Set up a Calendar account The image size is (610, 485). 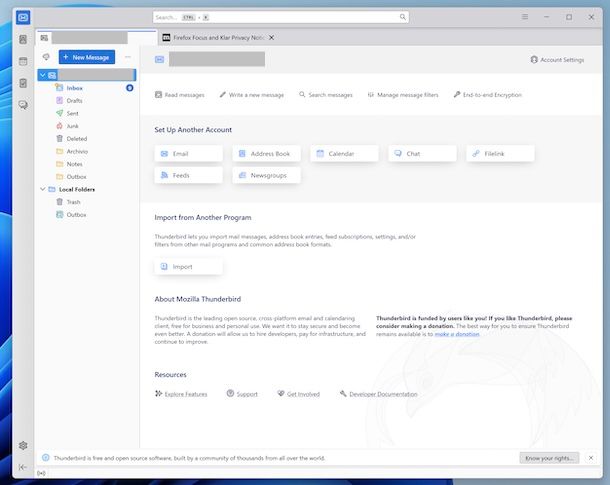coord(344,154)
